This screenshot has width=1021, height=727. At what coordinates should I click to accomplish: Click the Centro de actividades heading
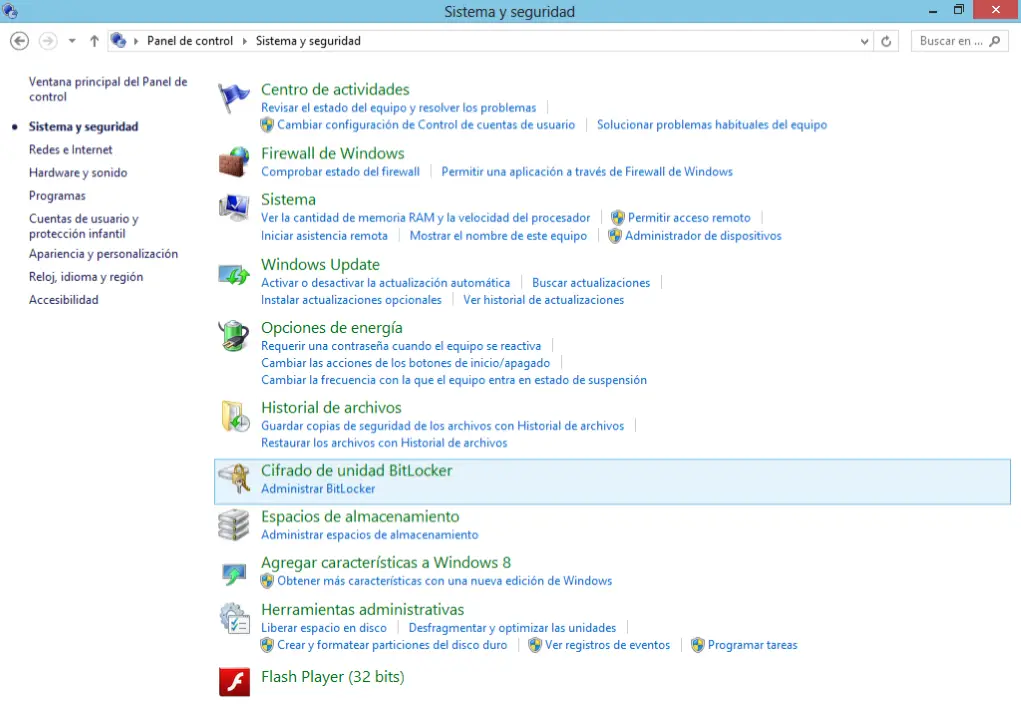[x=335, y=89]
